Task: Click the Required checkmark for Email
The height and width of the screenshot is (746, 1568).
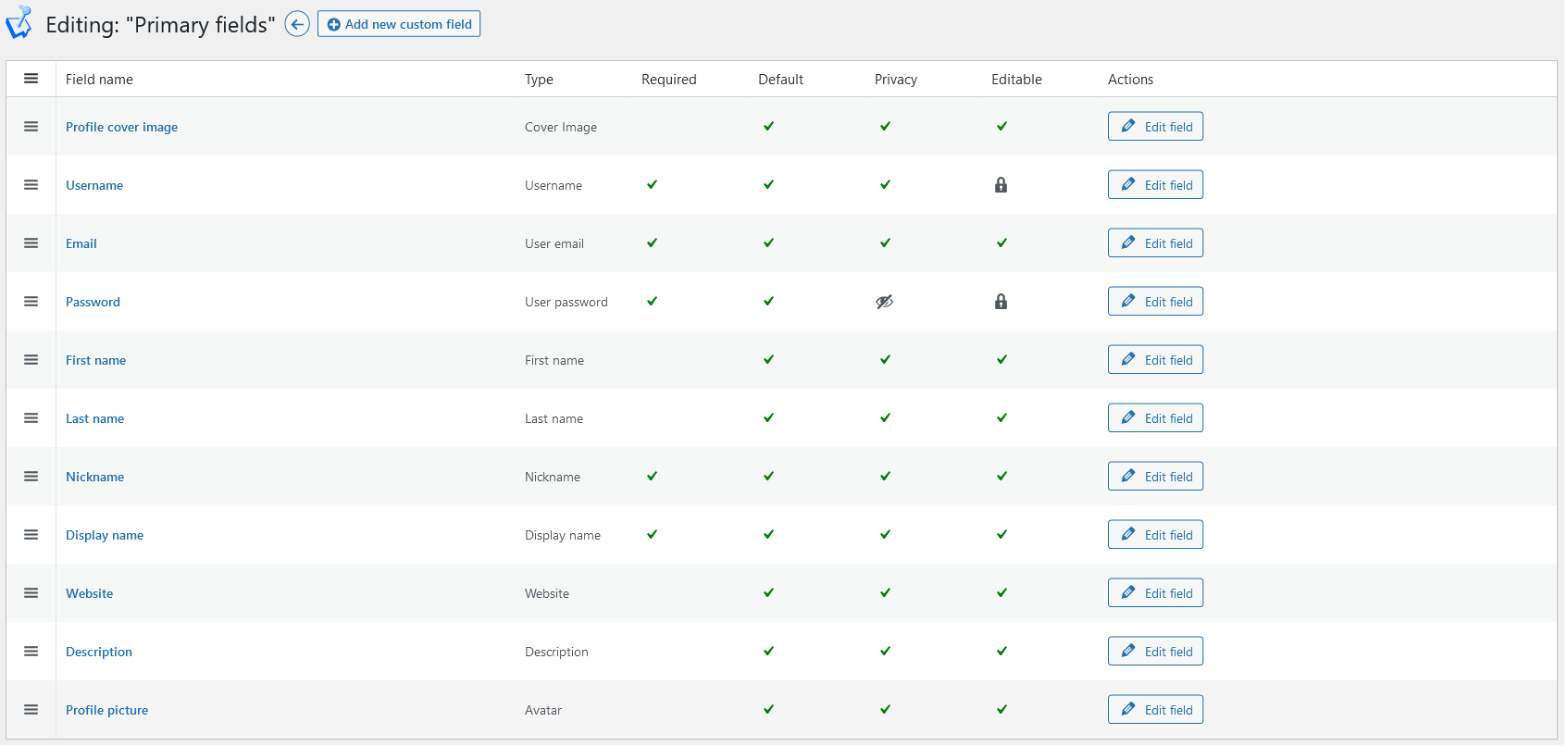Action: (x=653, y=242)
